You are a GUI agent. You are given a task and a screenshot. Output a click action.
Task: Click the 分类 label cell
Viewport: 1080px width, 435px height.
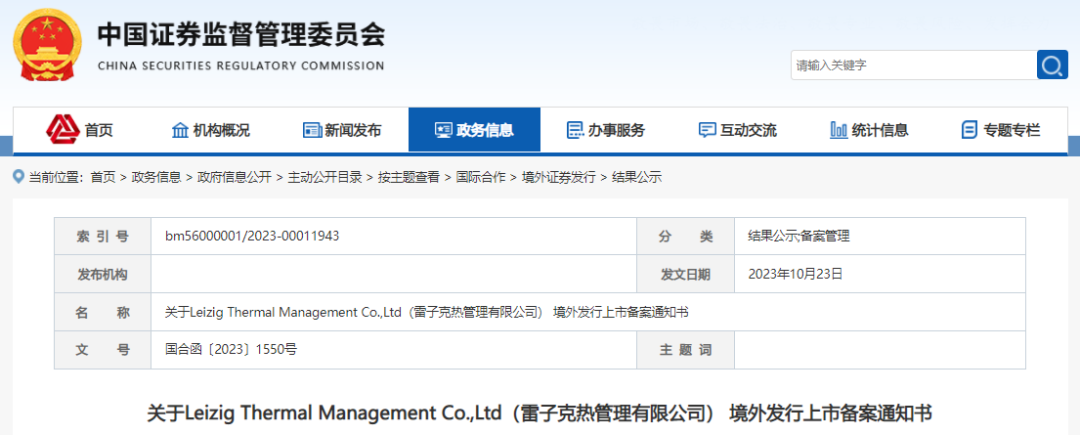pos(685,237)
